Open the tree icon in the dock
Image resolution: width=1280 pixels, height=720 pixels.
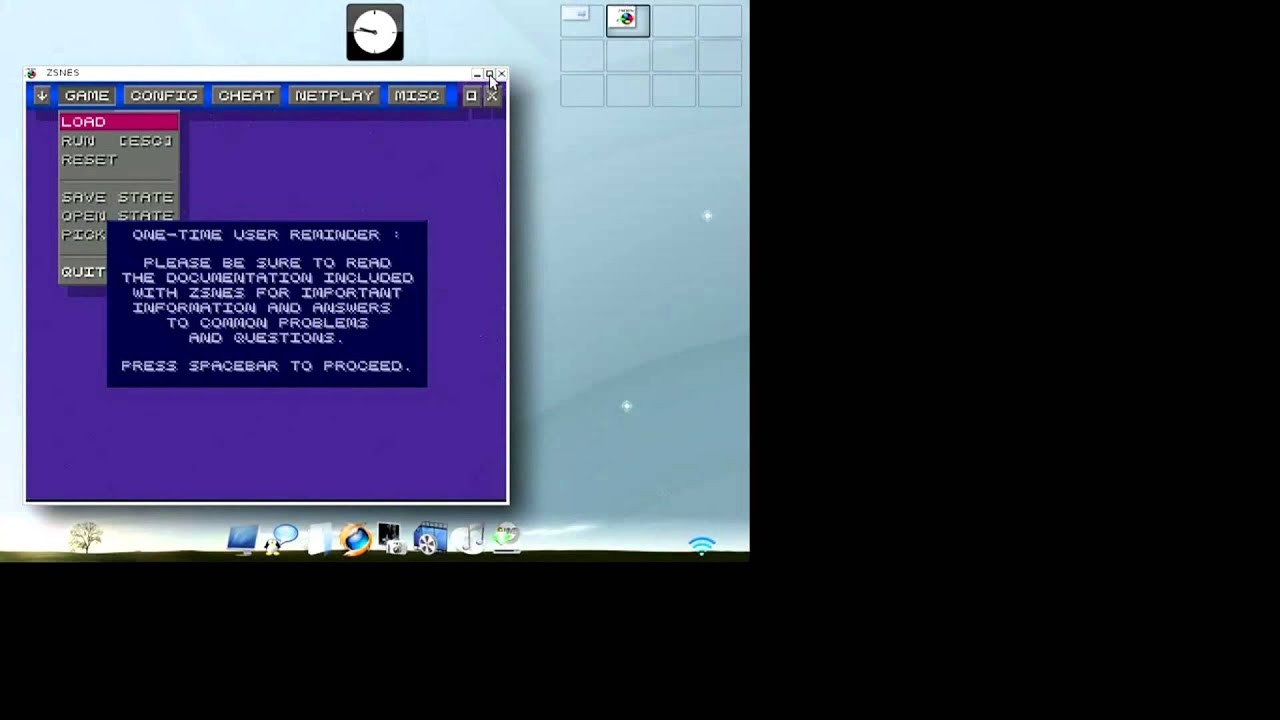coord(86,537)
